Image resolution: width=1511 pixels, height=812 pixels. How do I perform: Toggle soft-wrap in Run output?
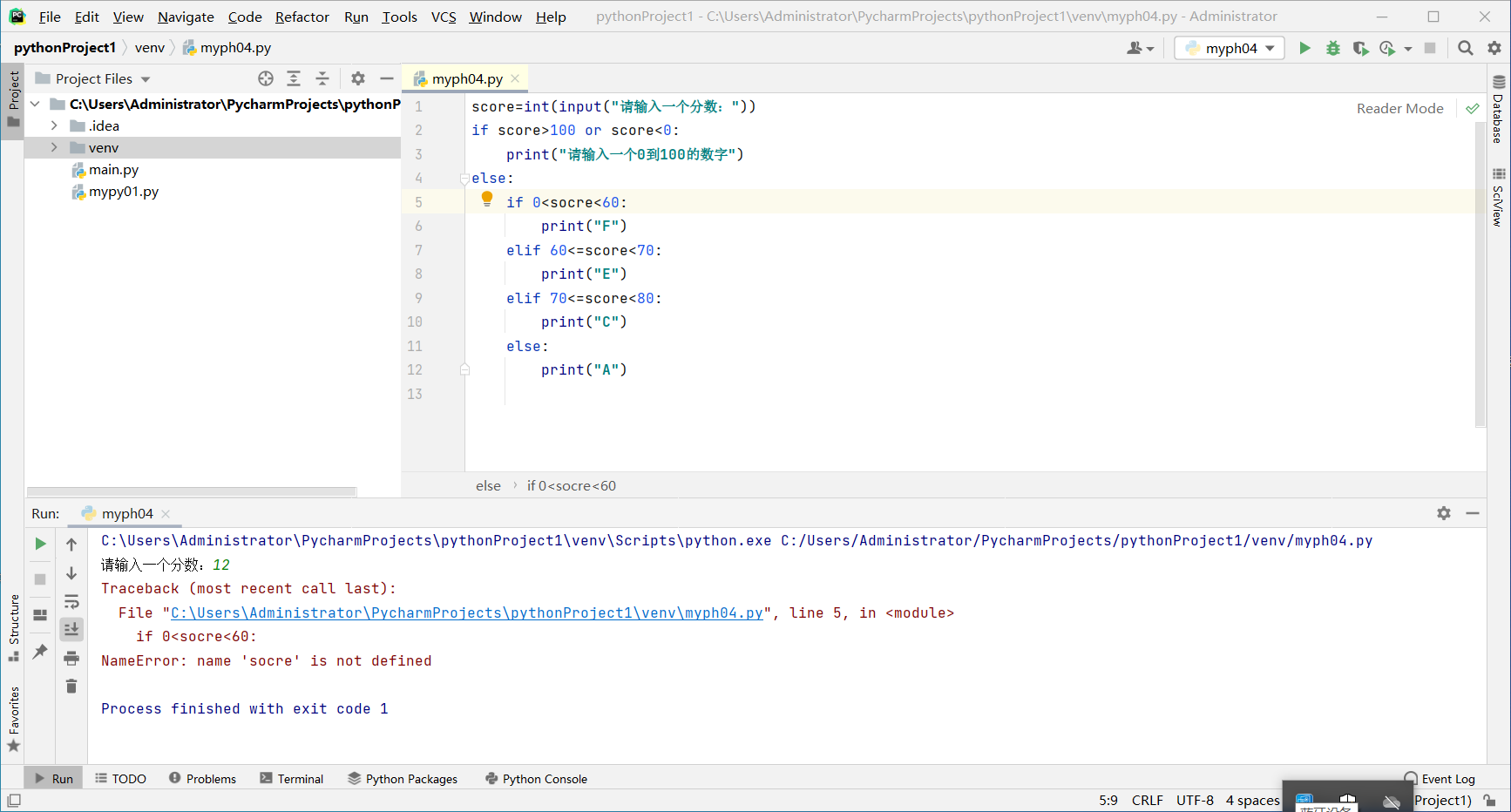click(71, 602)
